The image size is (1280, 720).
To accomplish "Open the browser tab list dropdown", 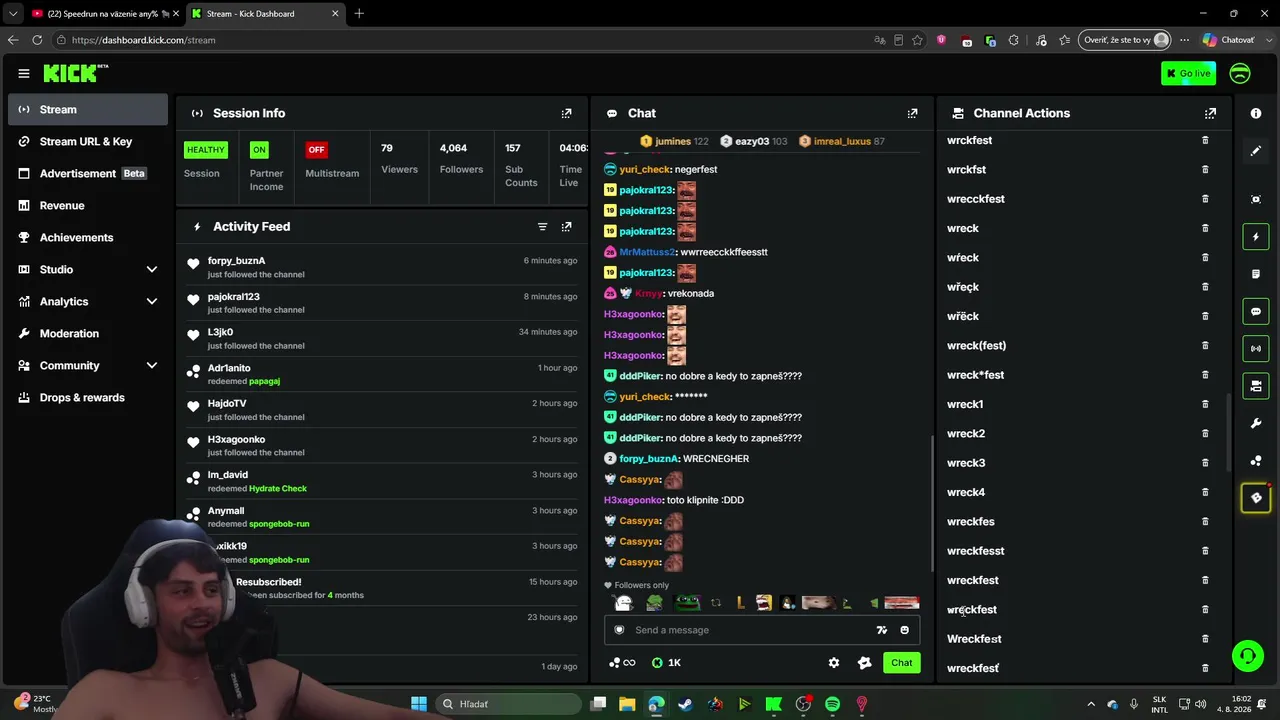I will pyautogui.click(x=13, y=14).
